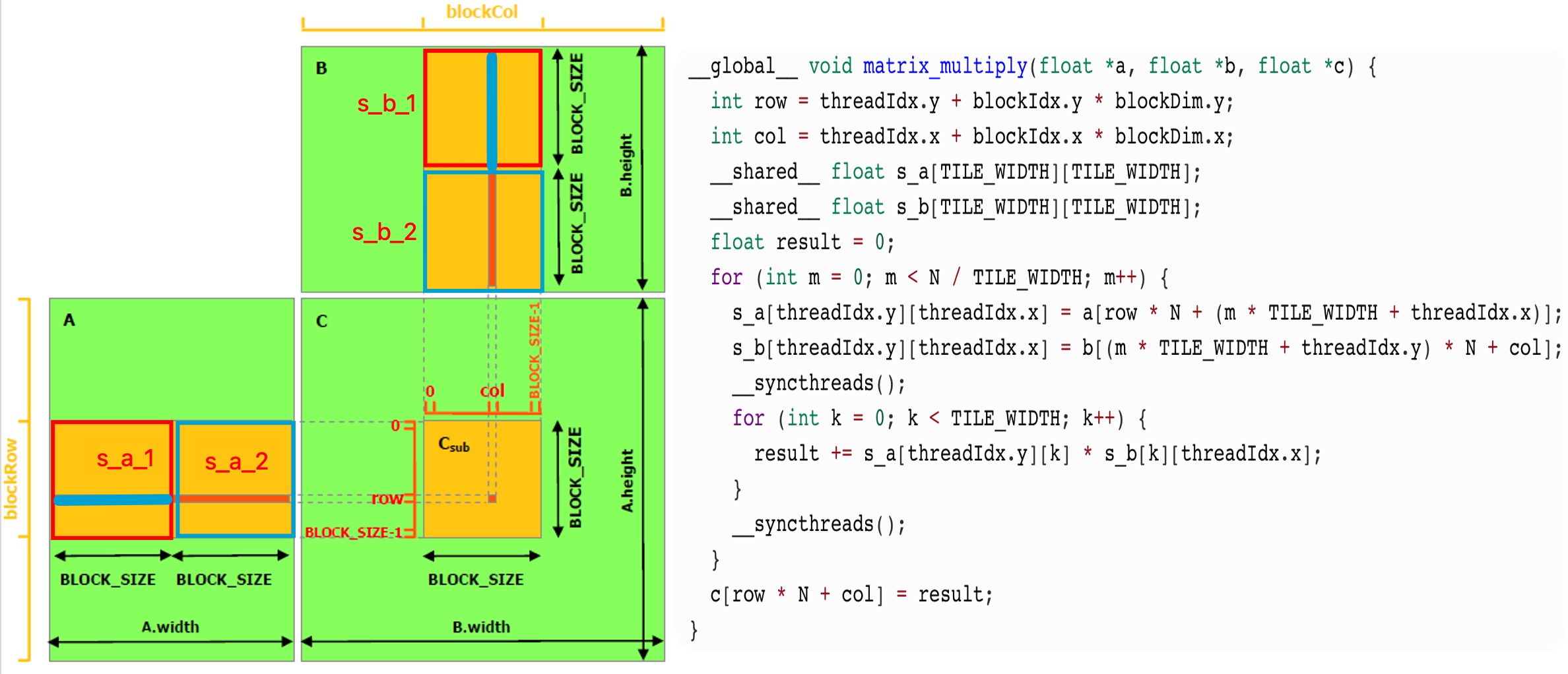Click the 'blockCol' label above matrix B
This screenshot has width=1568, height=674.
point(482,12)
